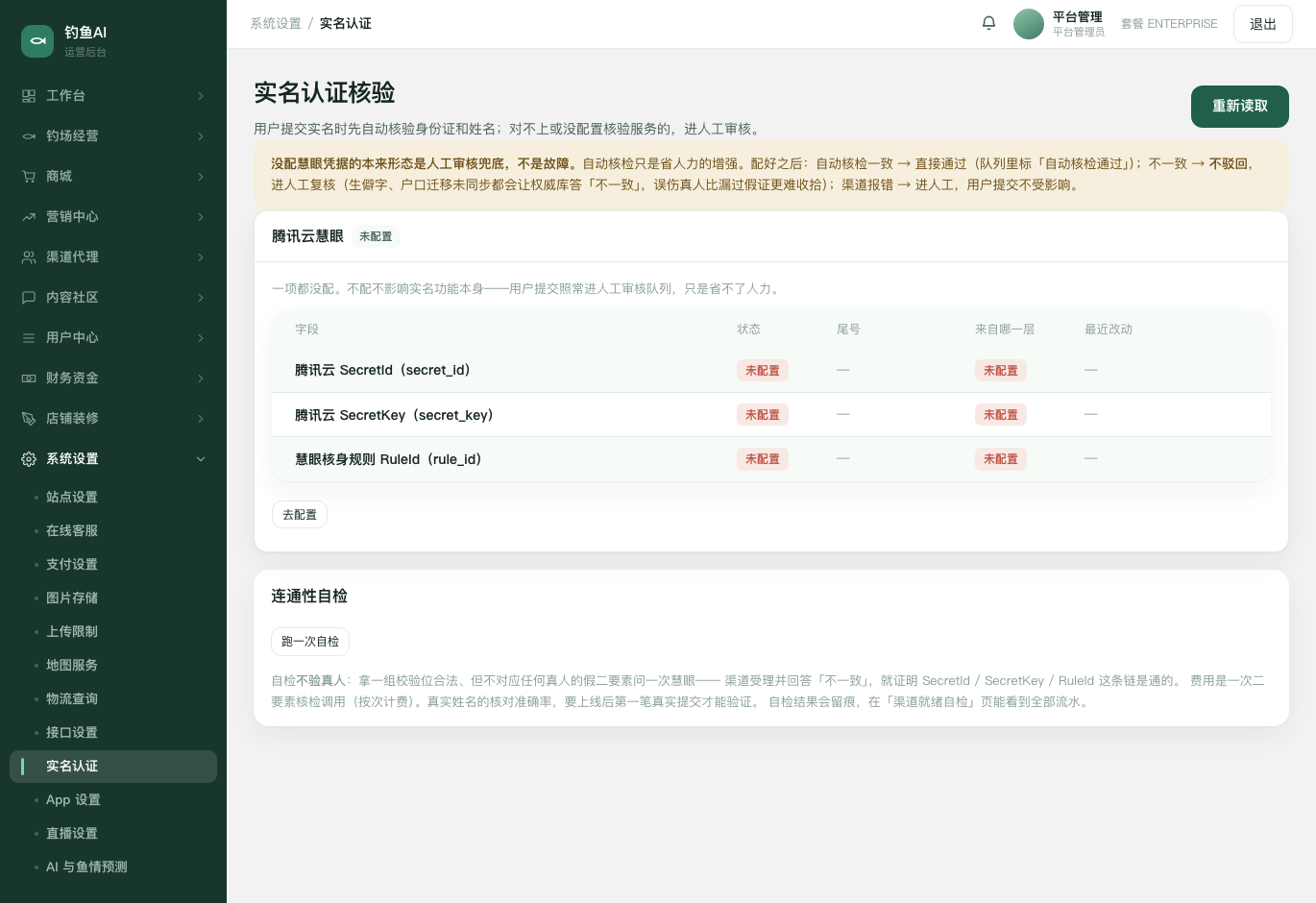Click the 系统设置 breadcrumb link
The height and width of the screenshot is (903, 1316).
tap(276, 23)
